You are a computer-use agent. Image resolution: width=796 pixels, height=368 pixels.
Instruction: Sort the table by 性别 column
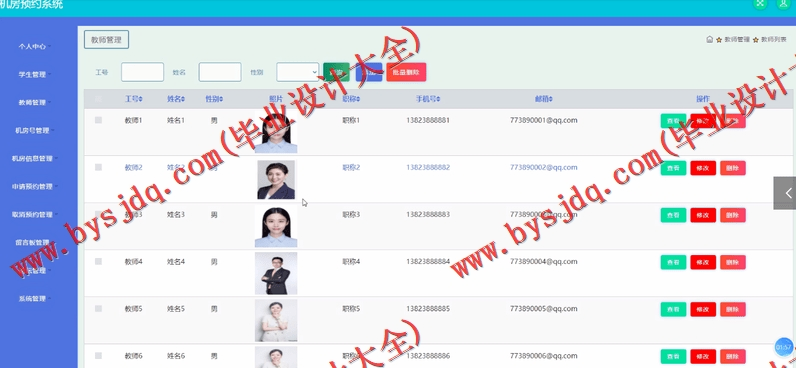[214, 98]
